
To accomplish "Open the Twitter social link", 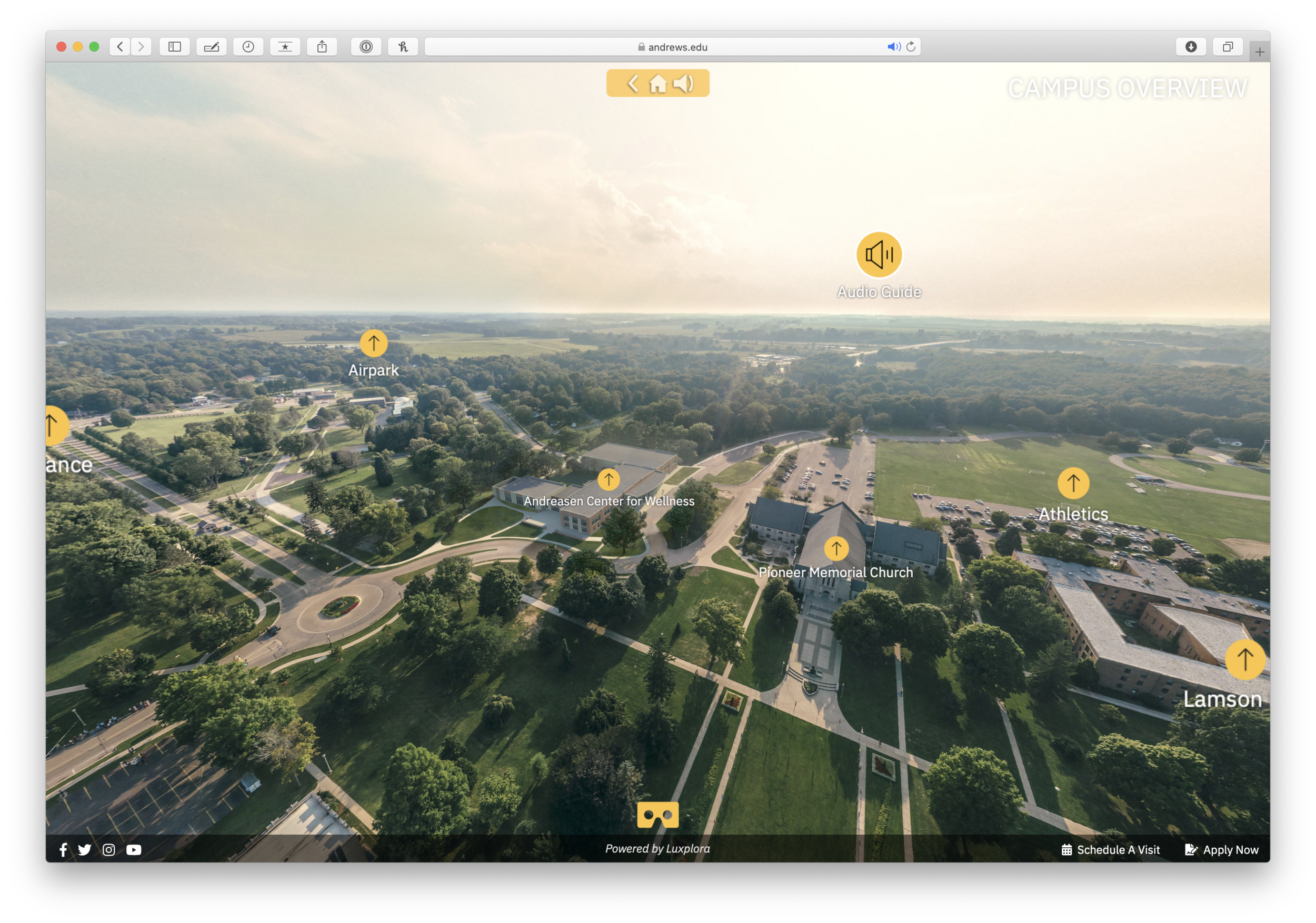I will (x=85, y=850).
